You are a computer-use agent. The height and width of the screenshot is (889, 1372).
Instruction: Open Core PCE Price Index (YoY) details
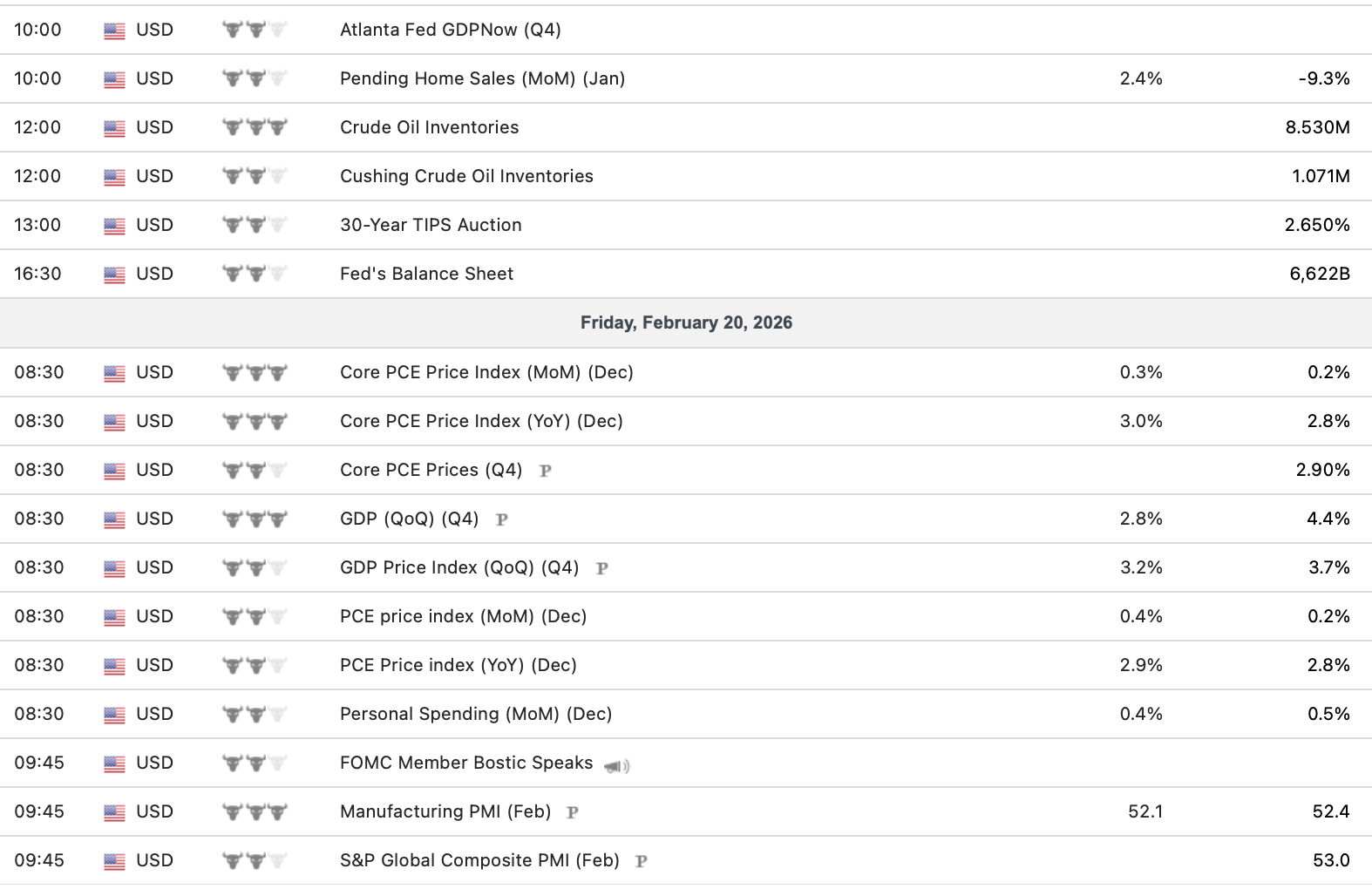click(x=481, y=421)
